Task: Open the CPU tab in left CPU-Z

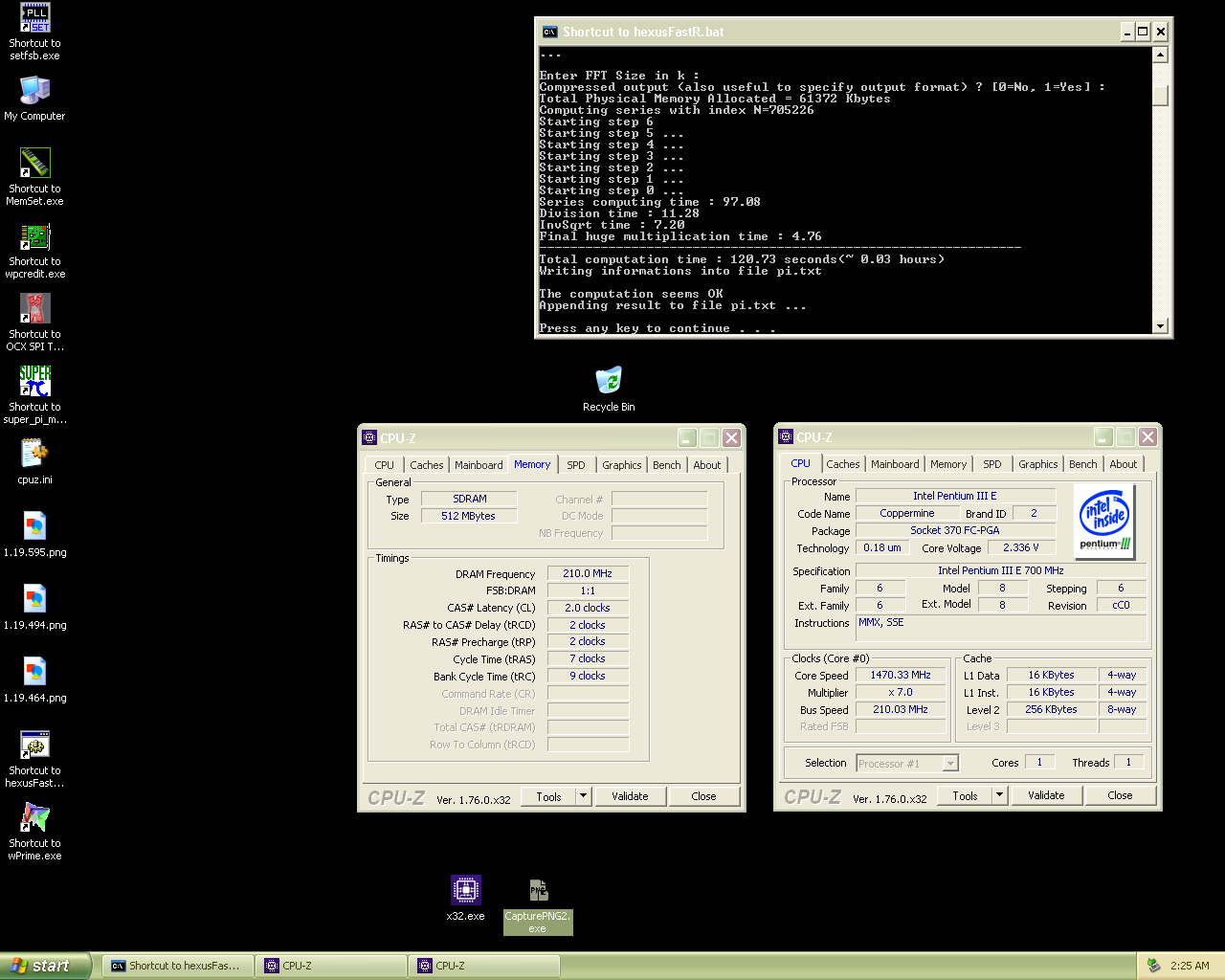Action: pyautogui.click(x=385, y=465)
